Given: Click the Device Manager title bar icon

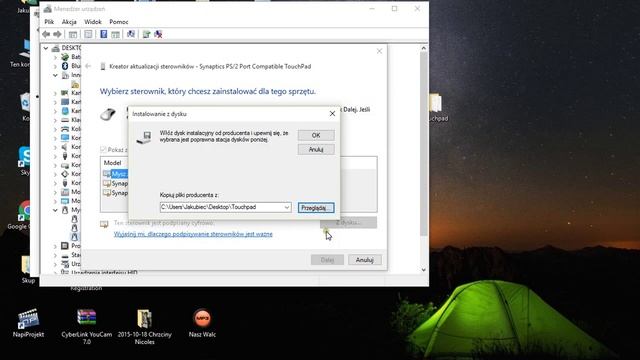Looking at the screenshot, I should pos(48,9).
